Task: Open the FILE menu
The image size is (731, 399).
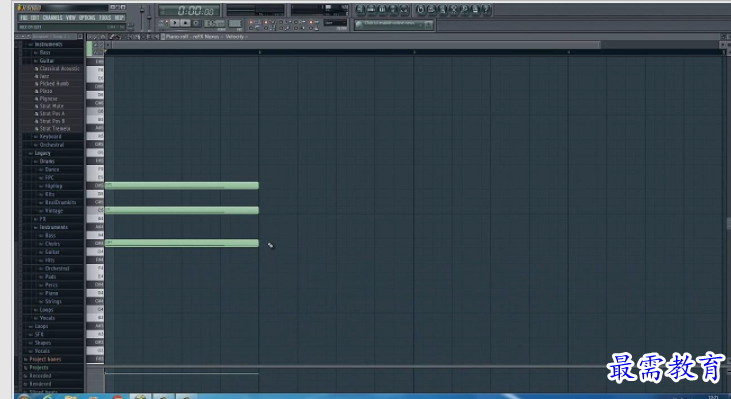Action: (24, 18)
